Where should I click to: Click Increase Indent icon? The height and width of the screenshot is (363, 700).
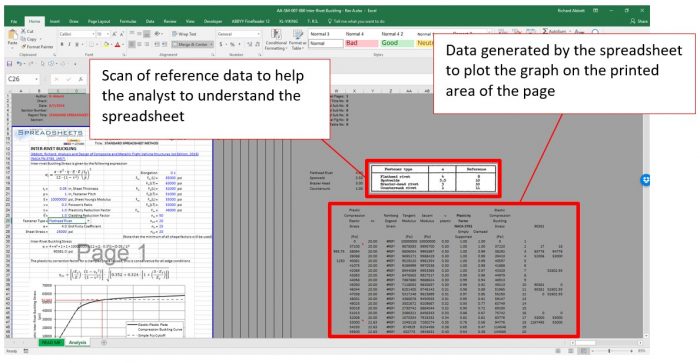(164, 45)
